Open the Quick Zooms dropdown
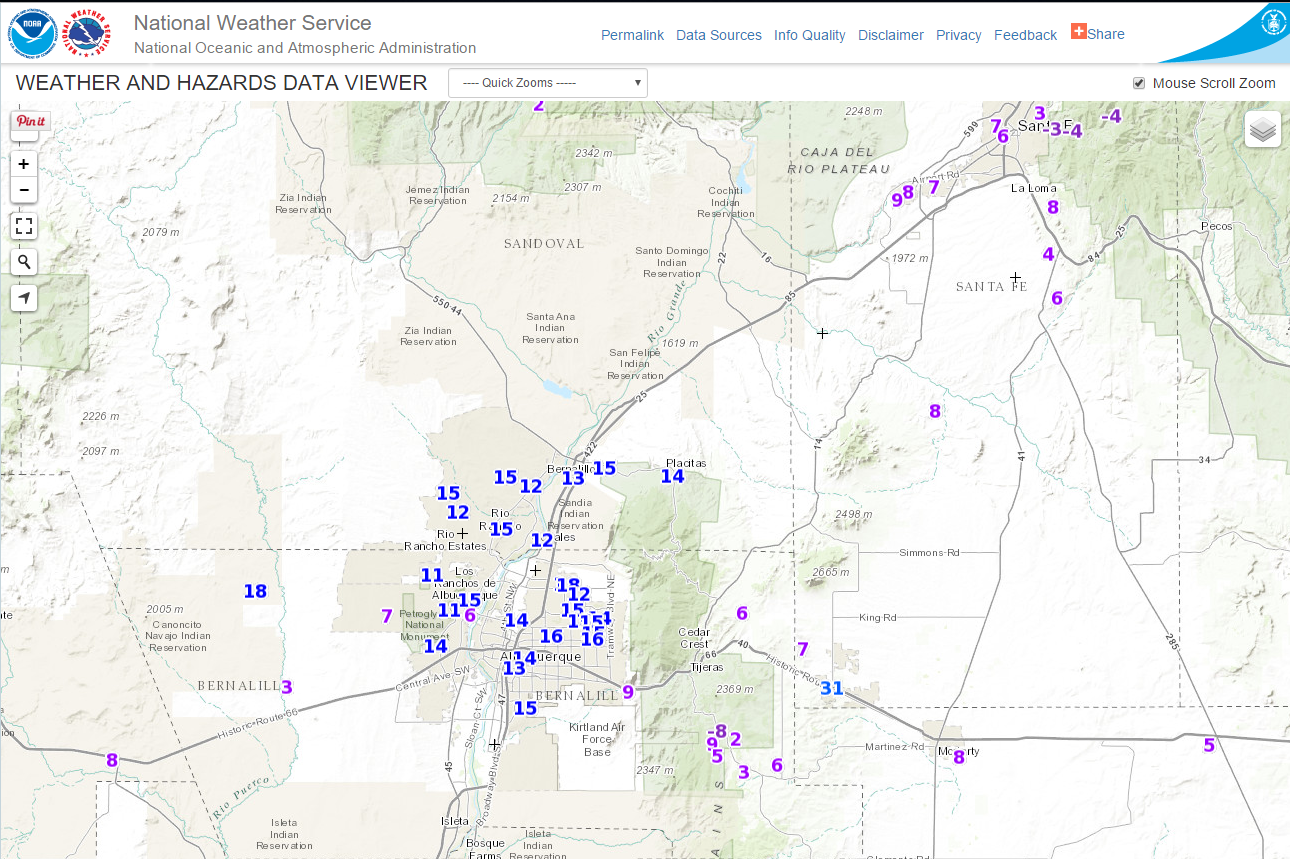1290x859 pixels. tap(548, 83)
